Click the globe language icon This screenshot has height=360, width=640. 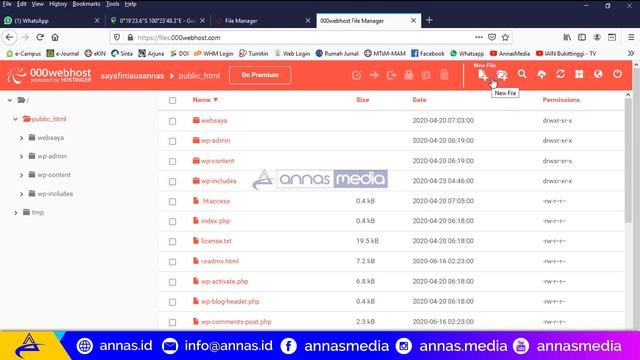598,74
